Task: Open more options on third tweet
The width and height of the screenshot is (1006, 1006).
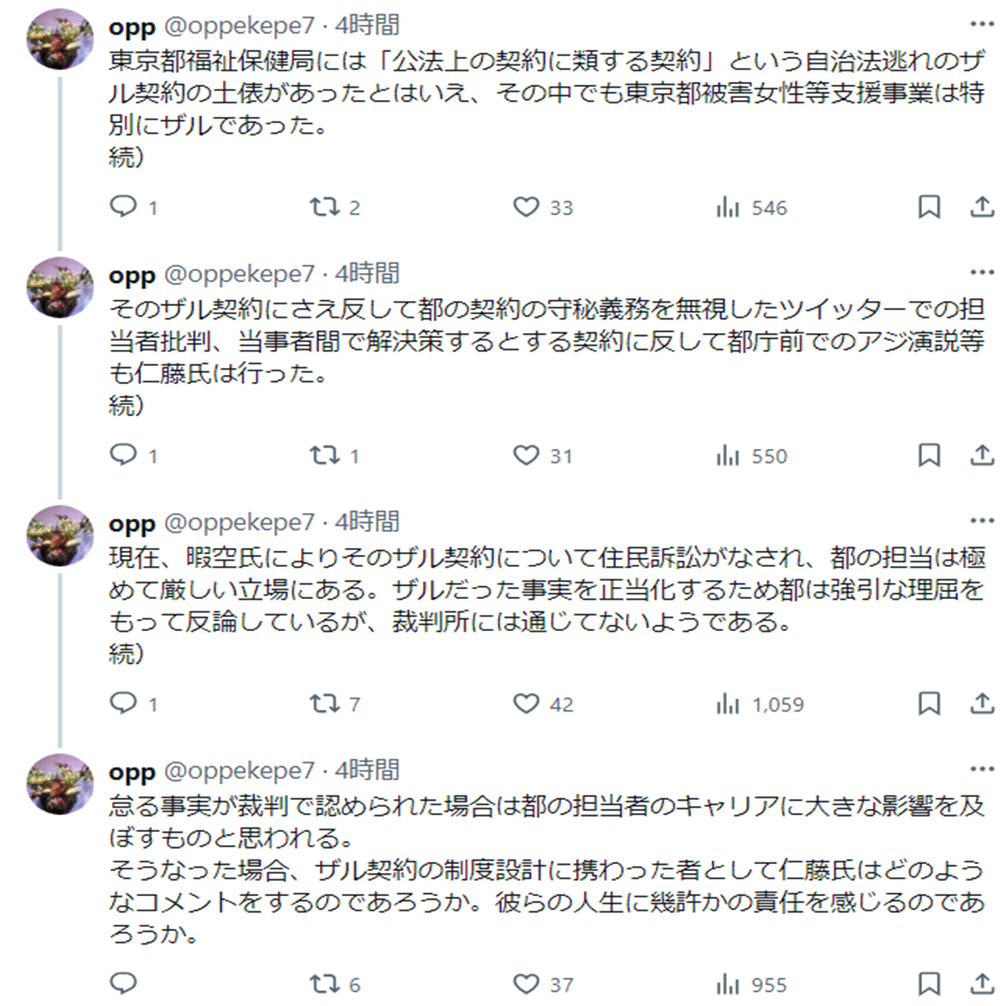Action: click(x=982, y=521)
